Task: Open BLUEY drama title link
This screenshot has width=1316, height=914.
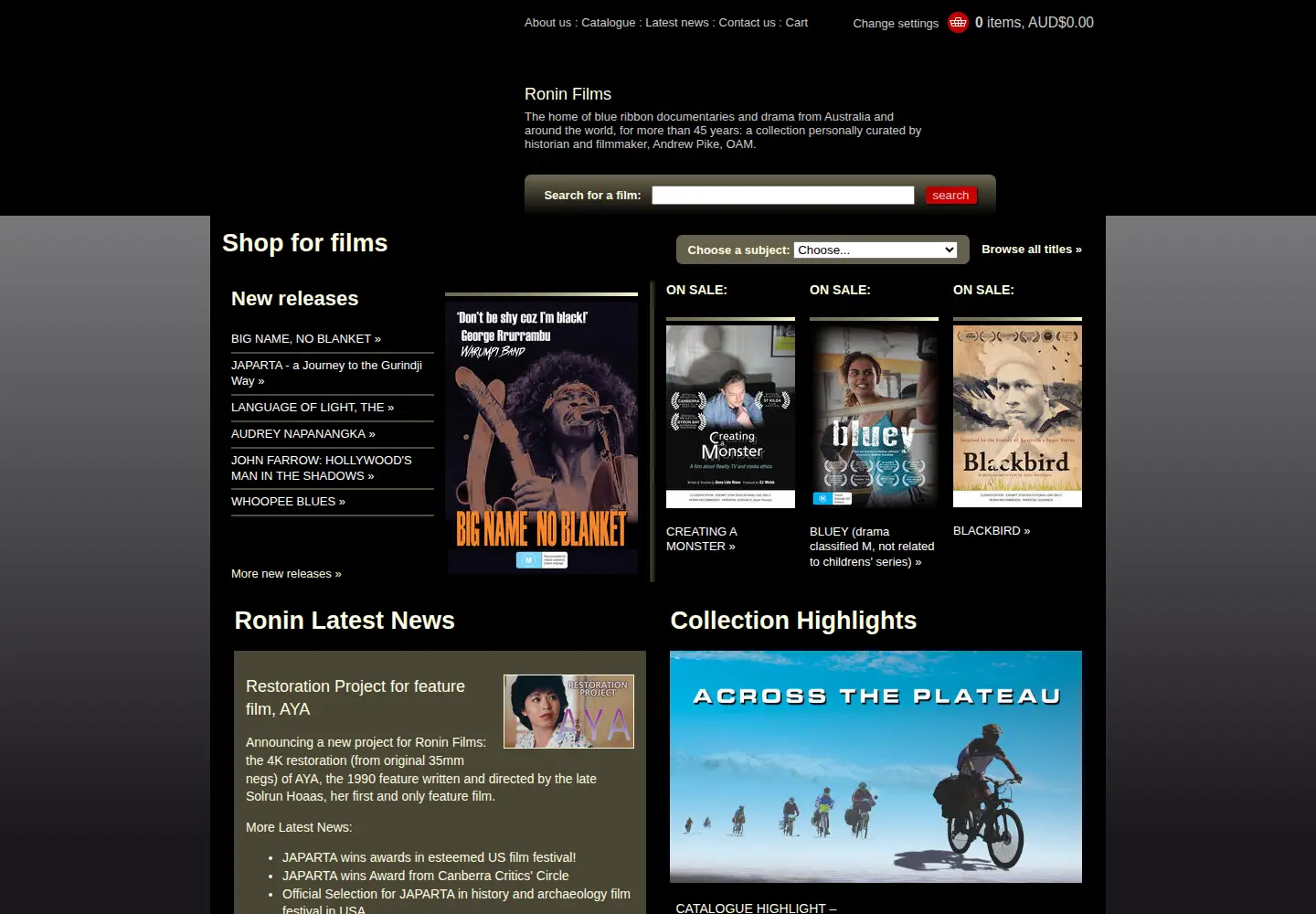Action: point(872,547)
